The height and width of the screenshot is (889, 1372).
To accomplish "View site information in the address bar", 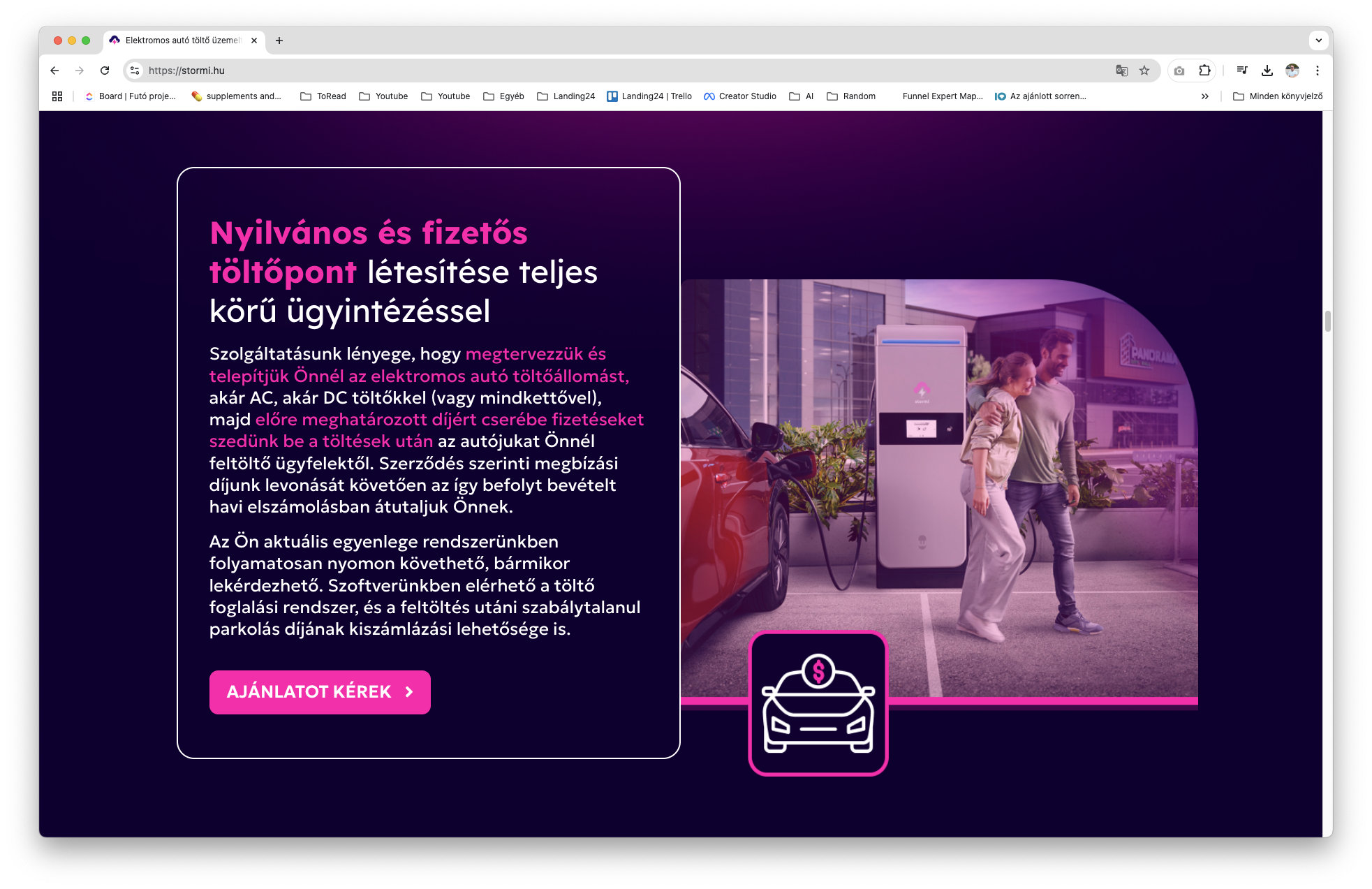I will click(133, 71).
